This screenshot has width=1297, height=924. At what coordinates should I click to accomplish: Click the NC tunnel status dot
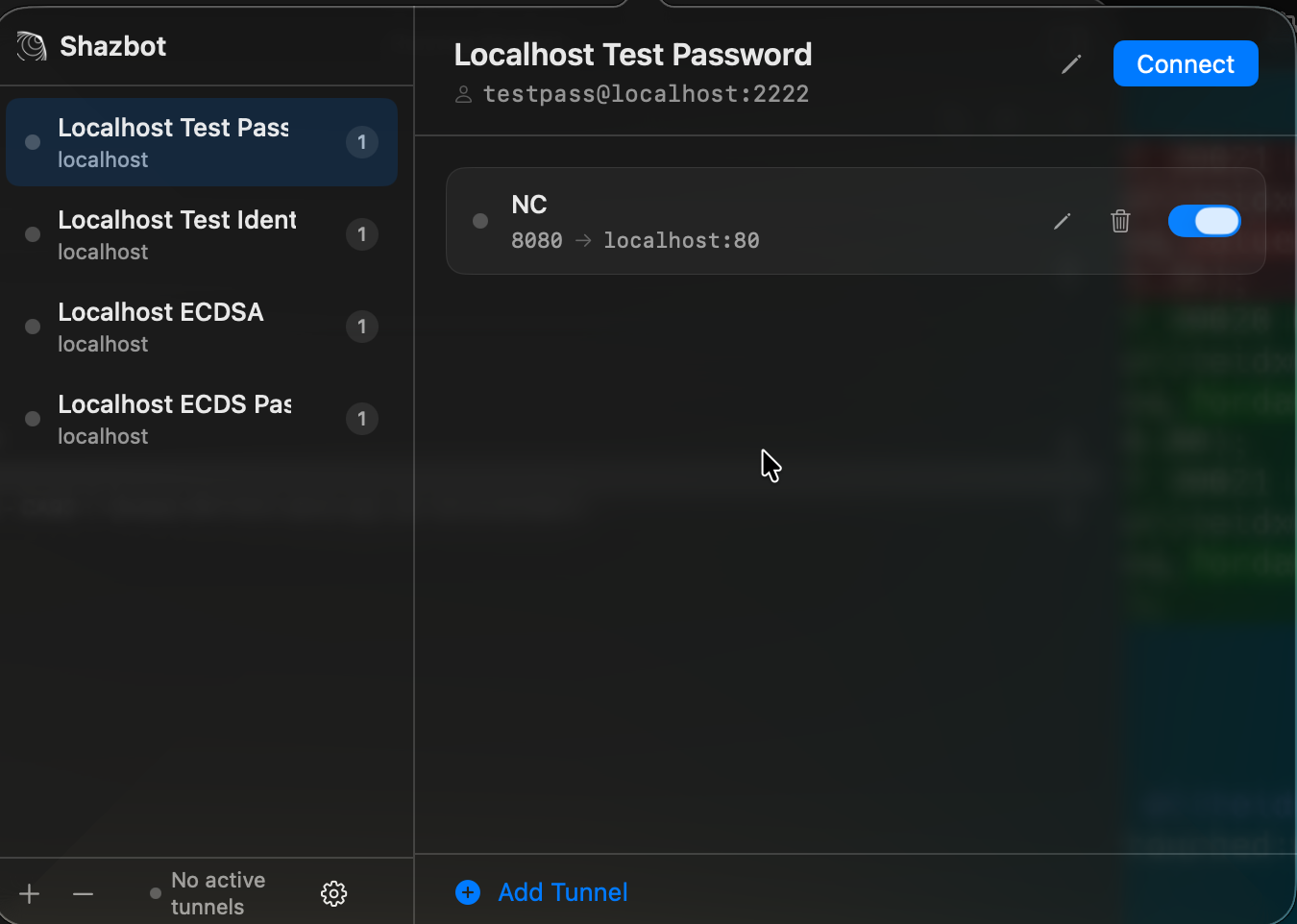pyautogui.click(x=480, y=221)
